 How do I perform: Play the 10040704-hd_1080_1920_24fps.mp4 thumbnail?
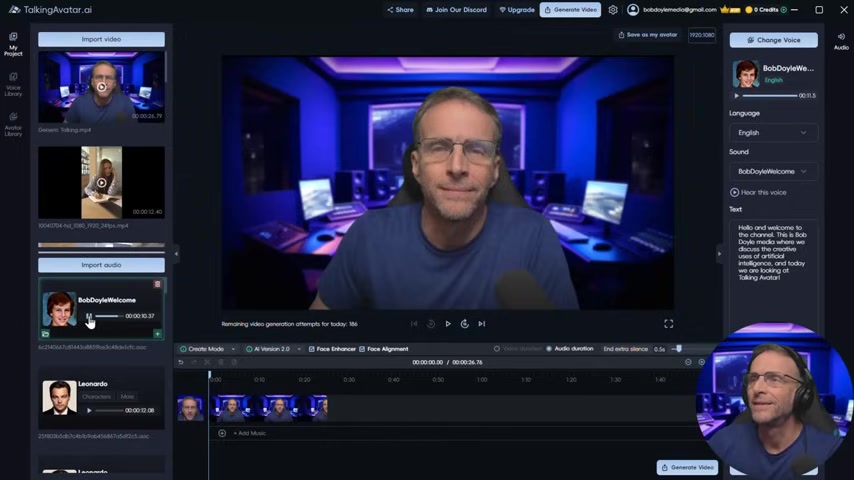coord(101,183)
